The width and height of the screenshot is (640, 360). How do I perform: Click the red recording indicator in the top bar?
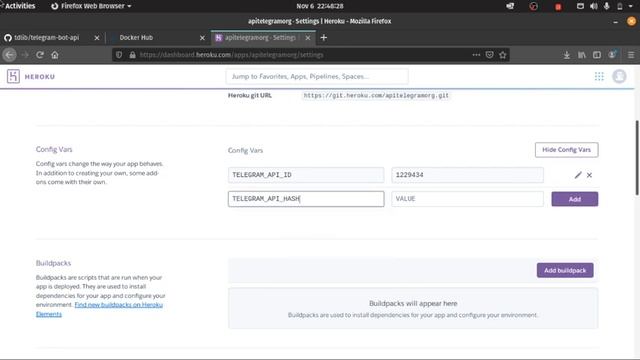tap(558, 7)
